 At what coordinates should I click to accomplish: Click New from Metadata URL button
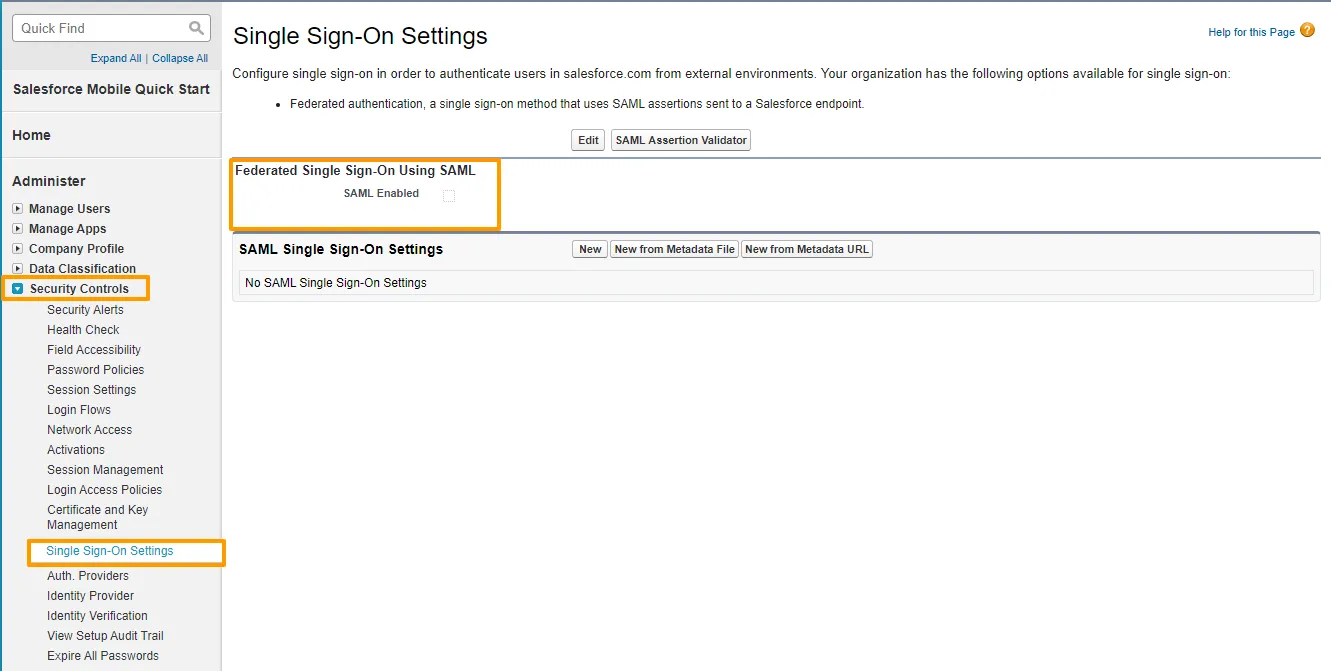[x=807, y=250]
